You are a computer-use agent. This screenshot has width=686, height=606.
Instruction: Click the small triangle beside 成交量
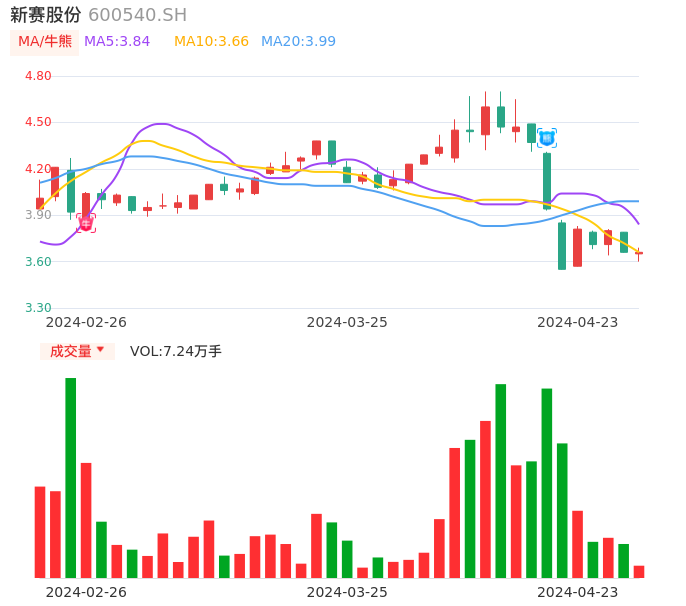click(100, 350)
